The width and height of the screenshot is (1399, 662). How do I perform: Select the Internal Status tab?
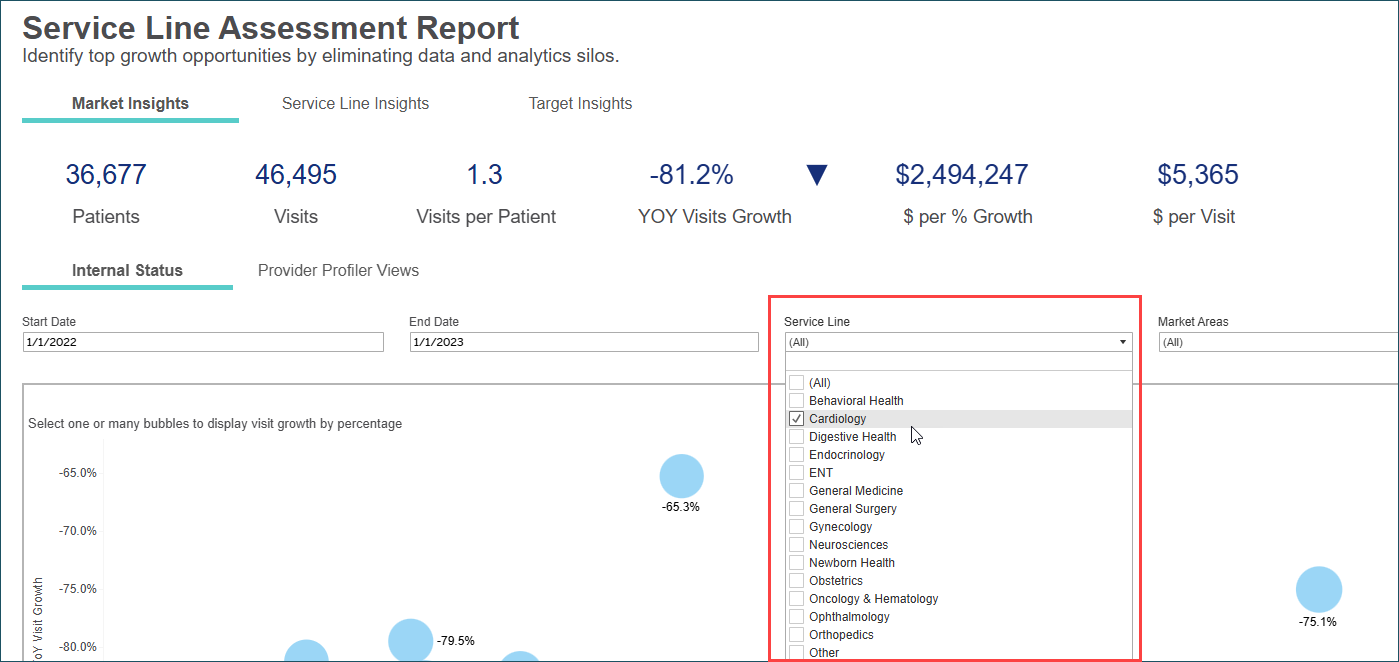pos(127,271)
